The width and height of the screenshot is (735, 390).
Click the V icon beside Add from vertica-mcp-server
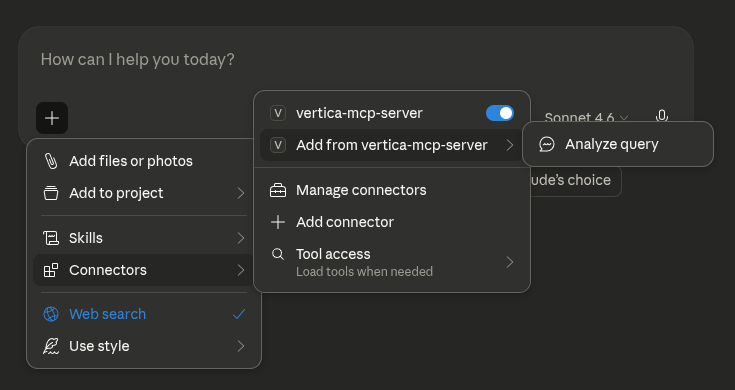pyautogui.click(x=278, y=145)
